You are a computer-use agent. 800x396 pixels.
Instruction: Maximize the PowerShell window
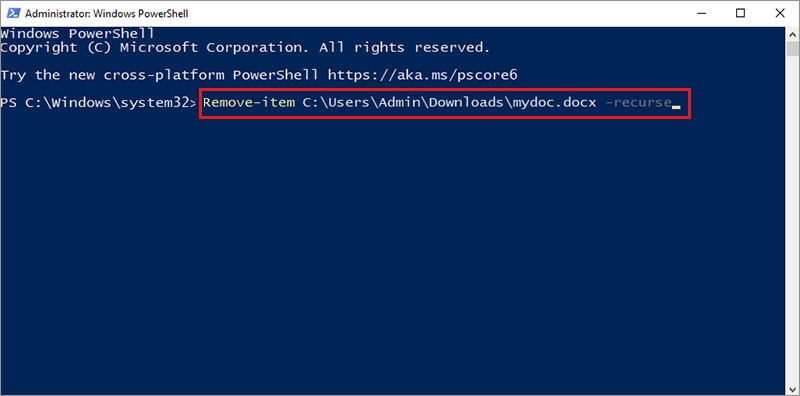tap(740, 13)
